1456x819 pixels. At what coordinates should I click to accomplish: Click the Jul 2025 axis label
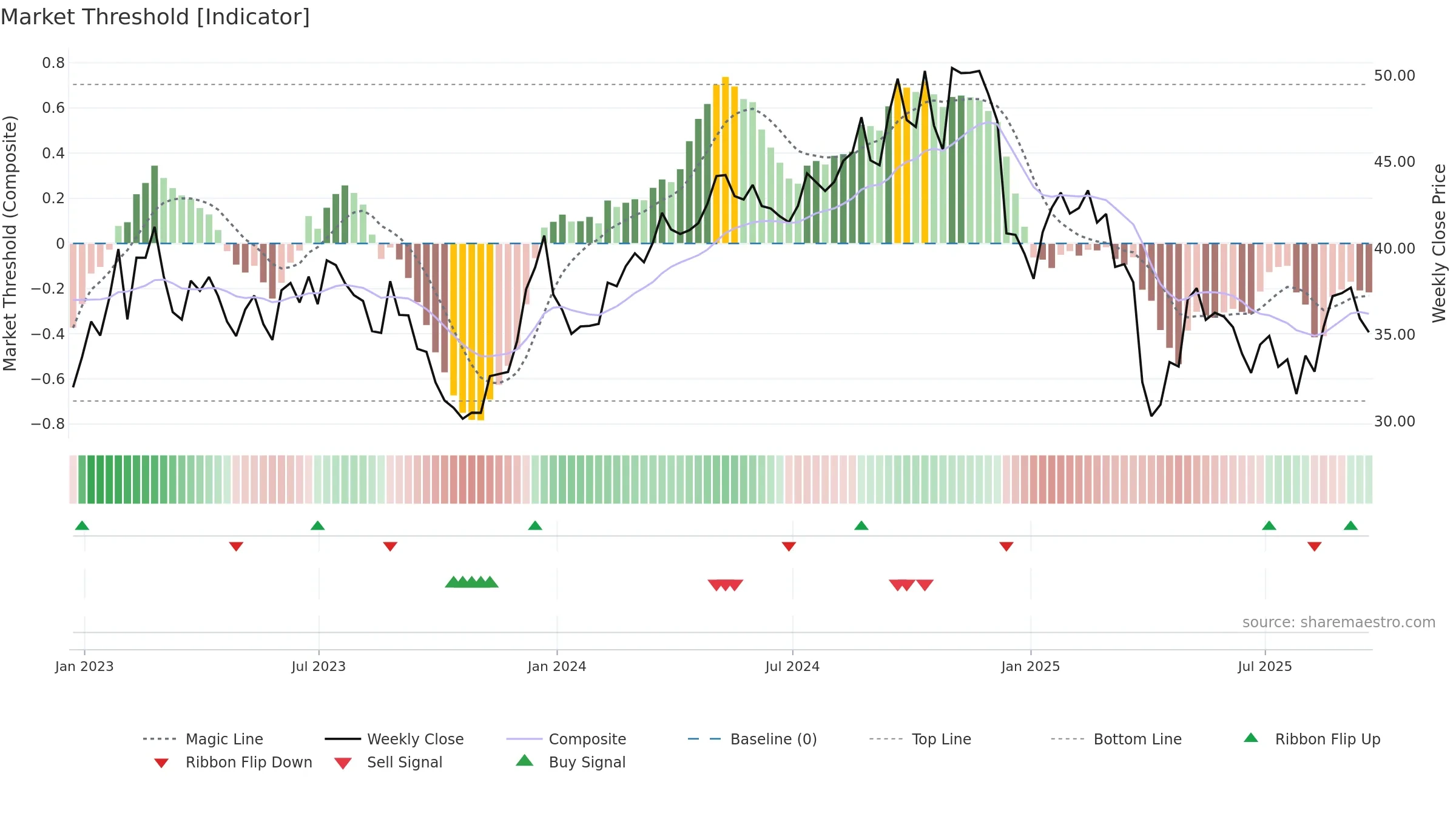pyautogui.click(x=1265, y=666)
